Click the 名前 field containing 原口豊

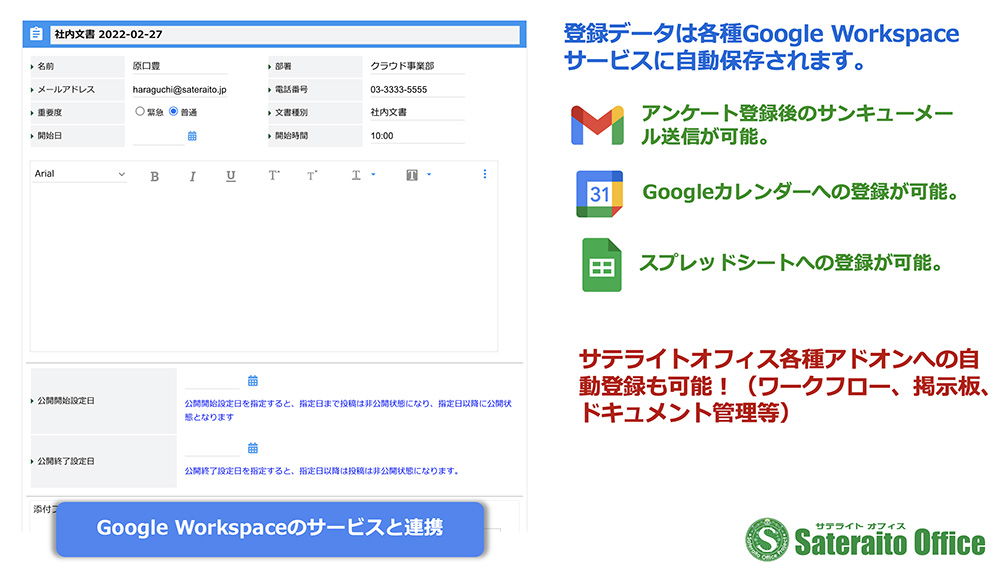(x=179, y=66)
